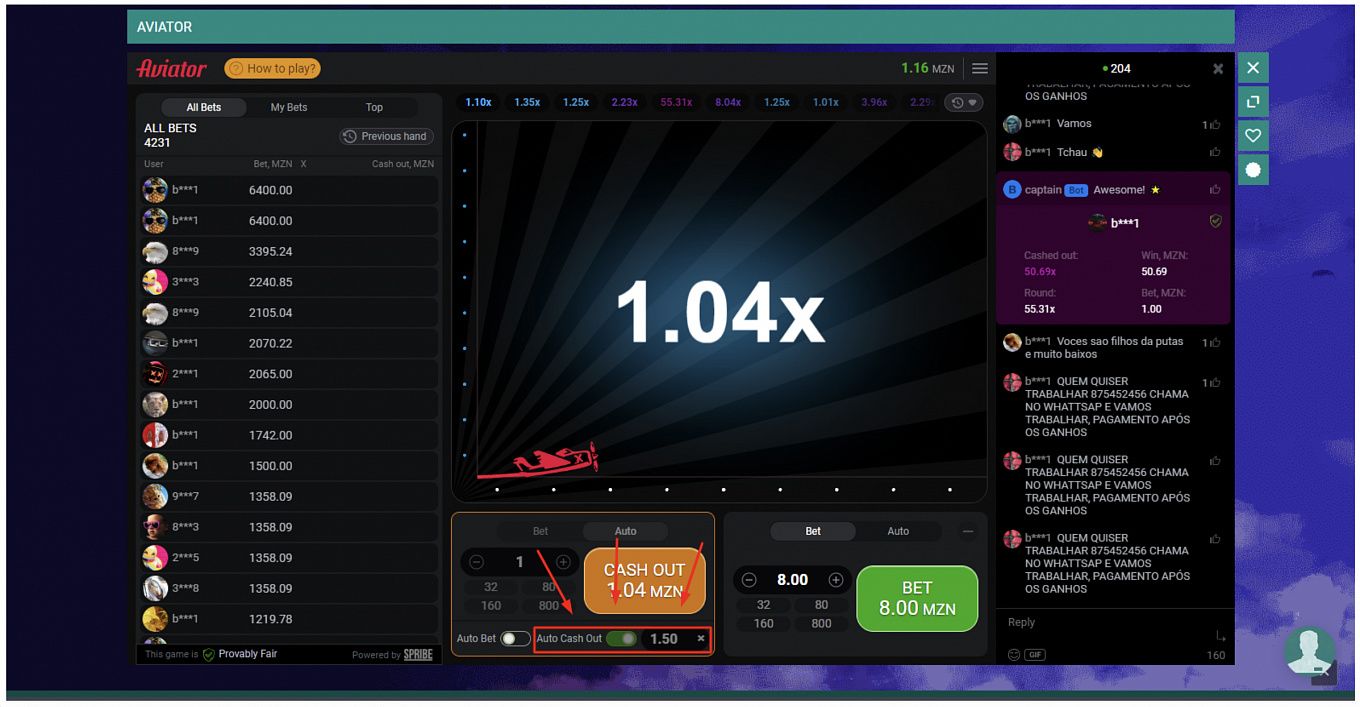
Task: Select Auto tab in right bet panel
Action: tap(898, 532)
